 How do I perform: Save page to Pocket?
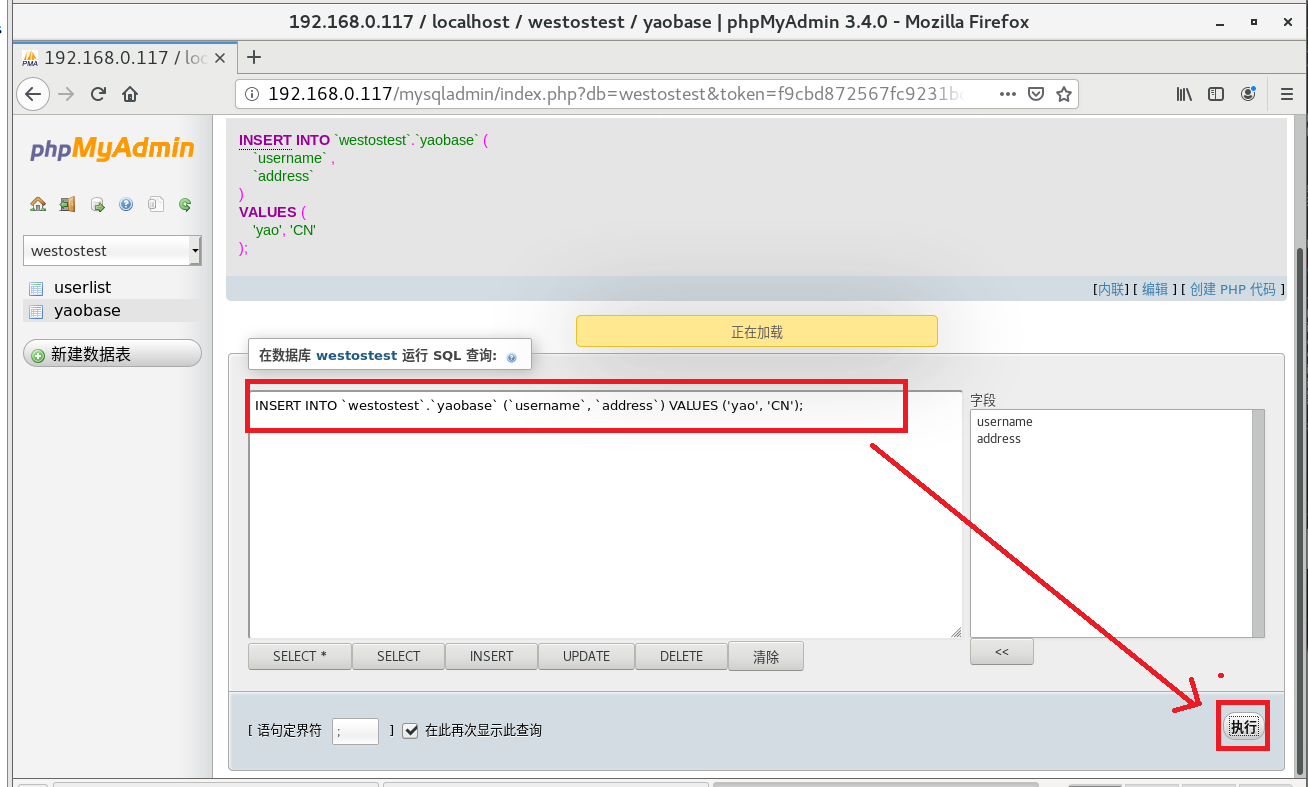tap(1037, 94)
